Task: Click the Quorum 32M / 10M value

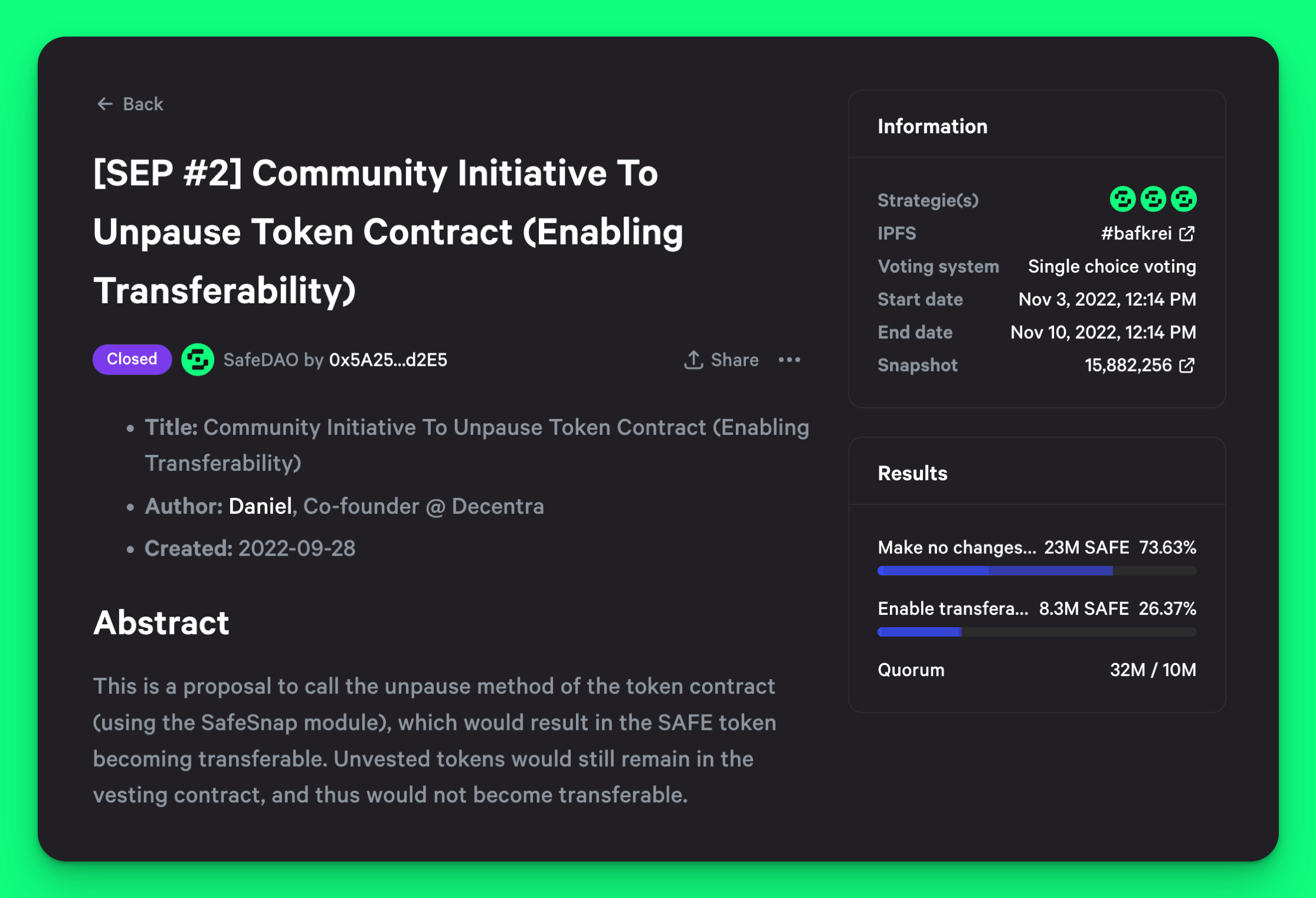Action: [x=1153, y=670]
